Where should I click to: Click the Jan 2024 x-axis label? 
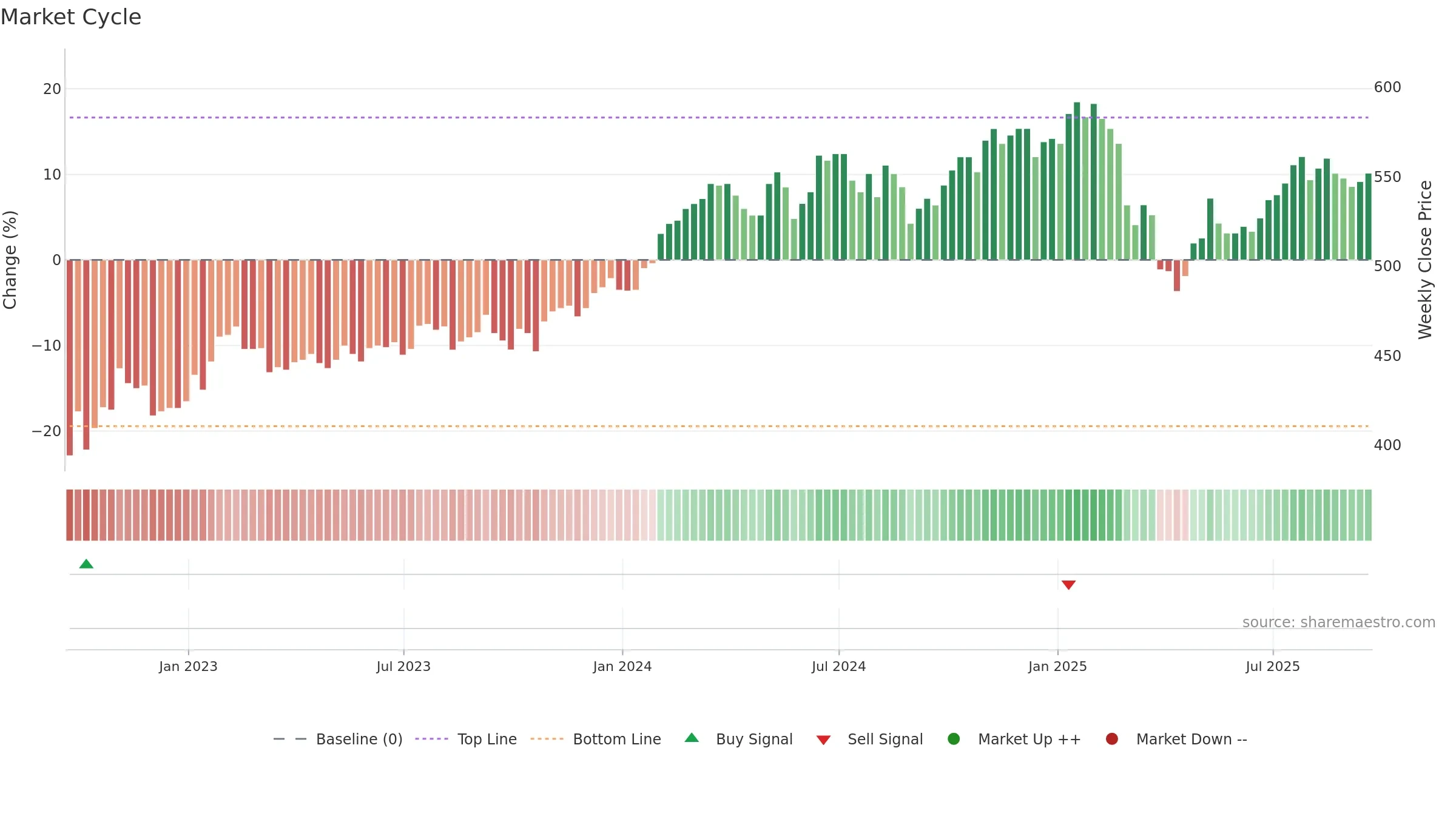coord(622,666)
